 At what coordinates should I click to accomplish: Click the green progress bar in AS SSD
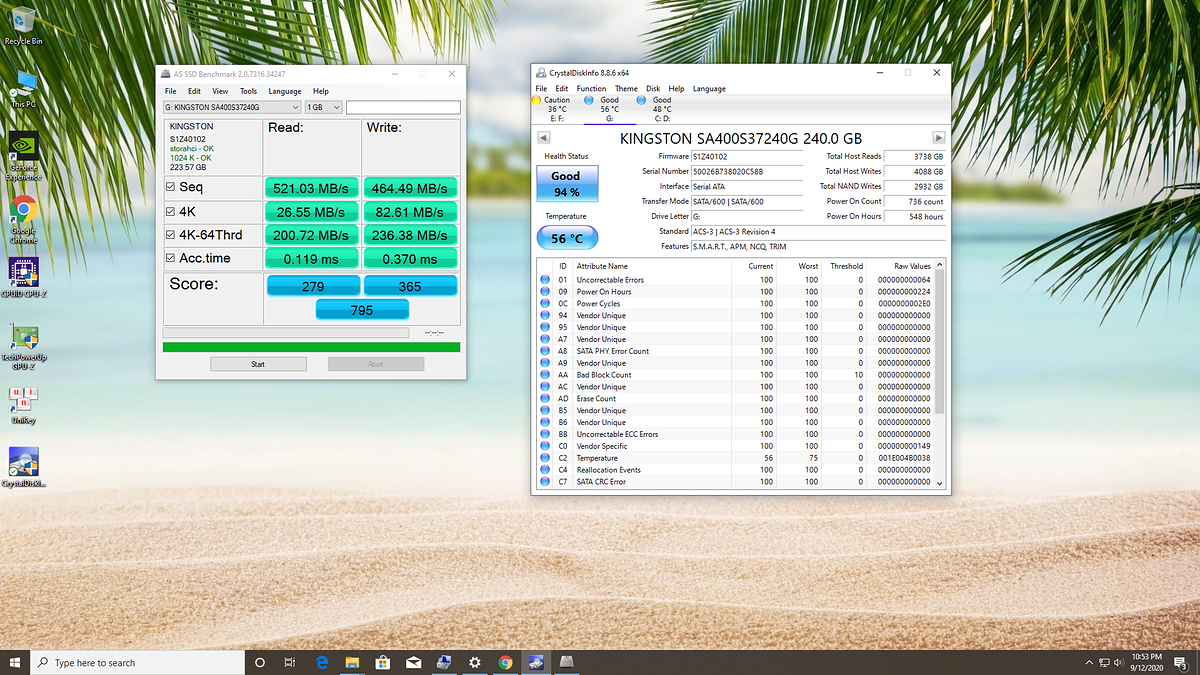point(311,347)
